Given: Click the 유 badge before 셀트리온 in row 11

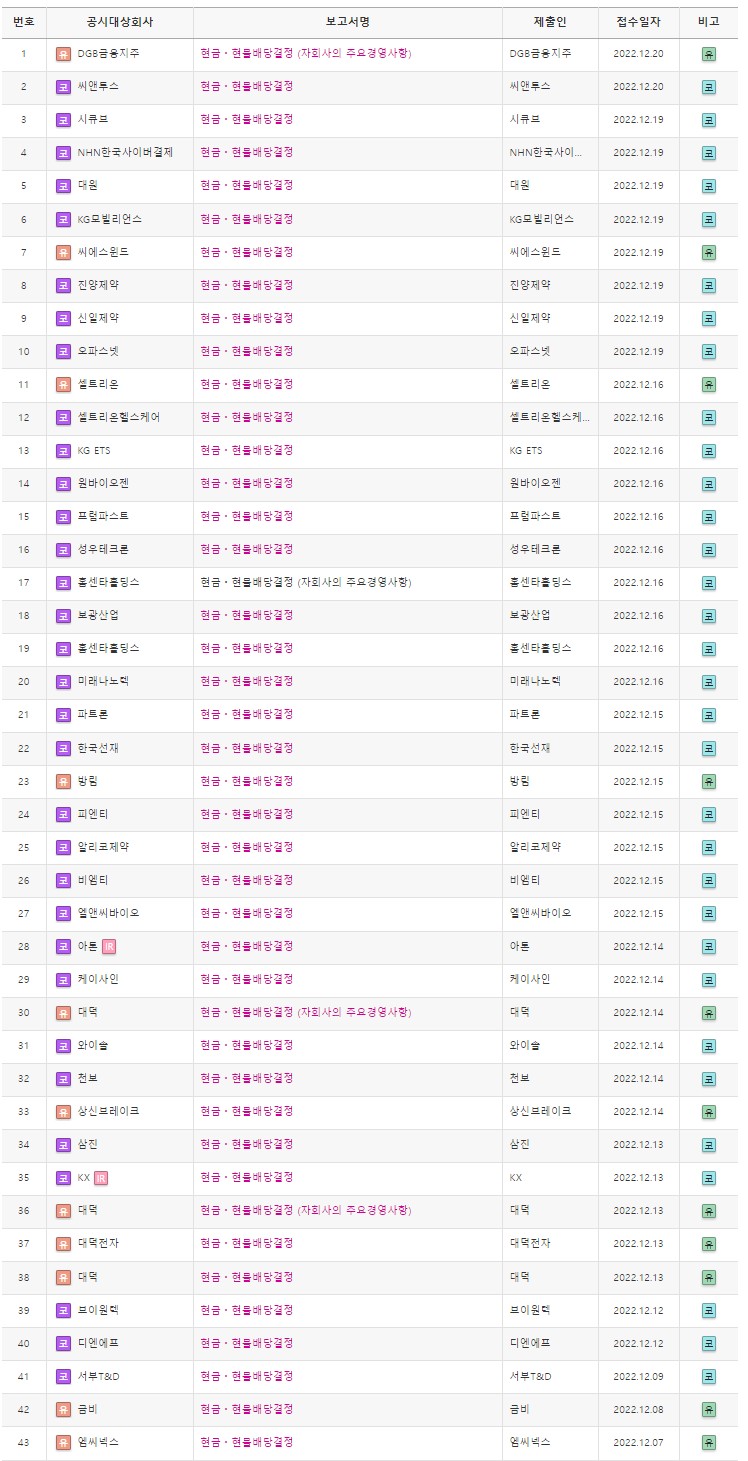Looking at the screenshot, I should point(63,384).
